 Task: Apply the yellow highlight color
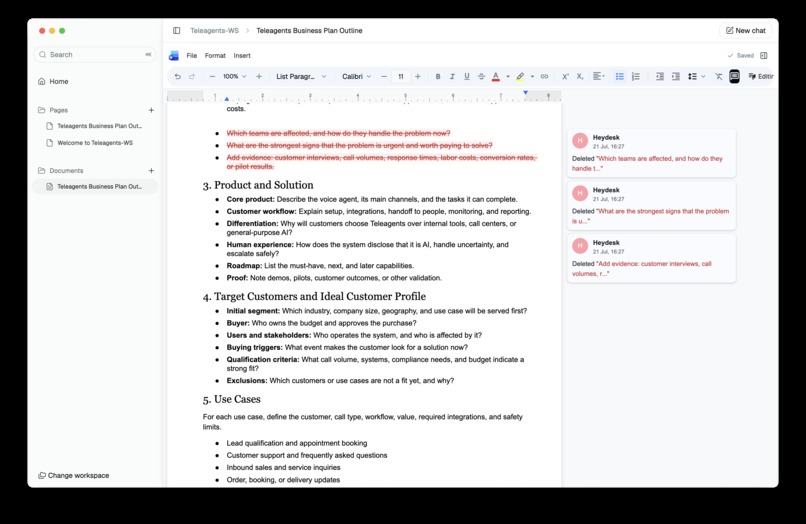(520, 76)
